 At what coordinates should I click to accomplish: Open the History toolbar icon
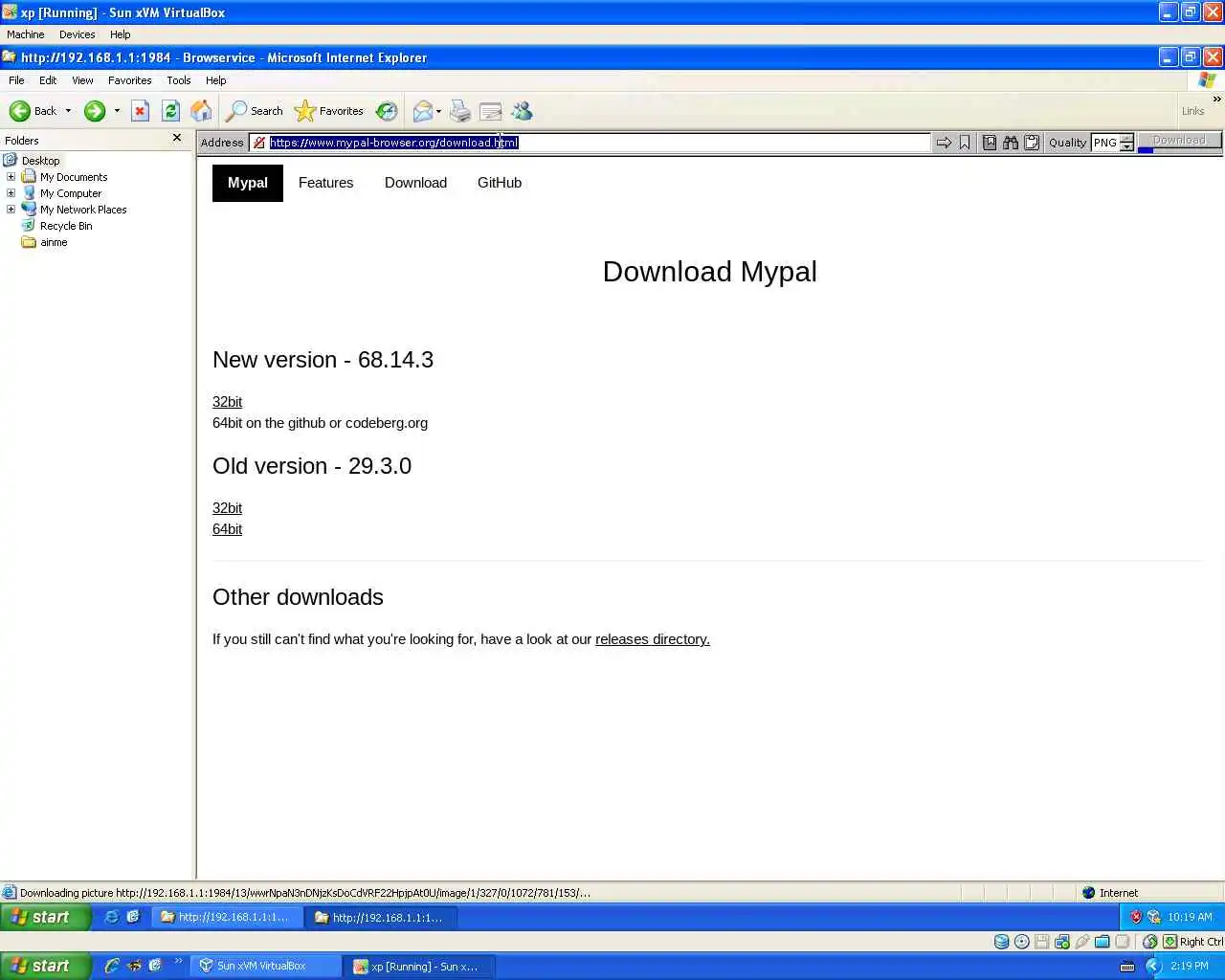click(387, 111)
